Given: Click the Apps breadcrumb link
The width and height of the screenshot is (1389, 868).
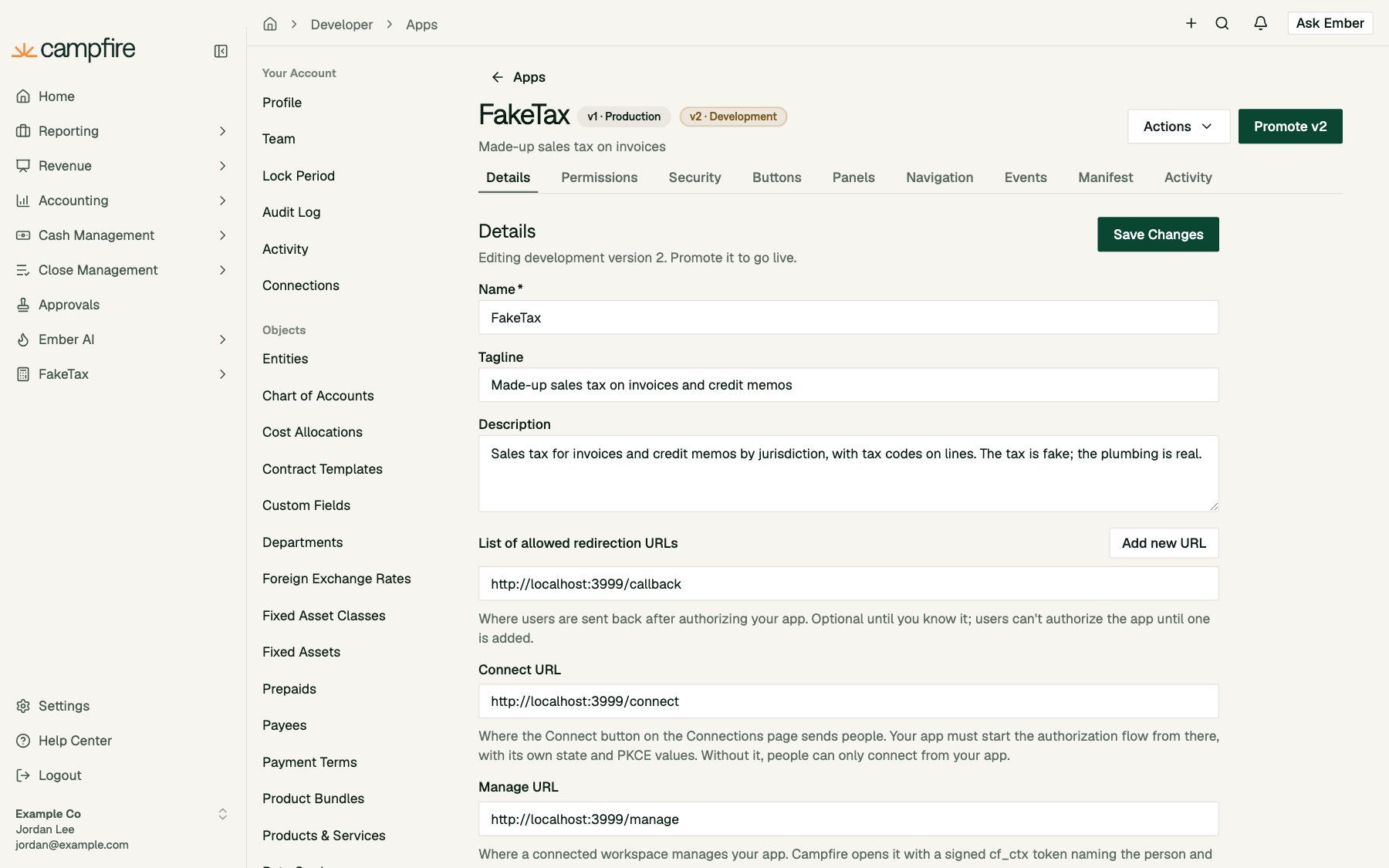Looking at the screenshot, I should click(421, 25).
